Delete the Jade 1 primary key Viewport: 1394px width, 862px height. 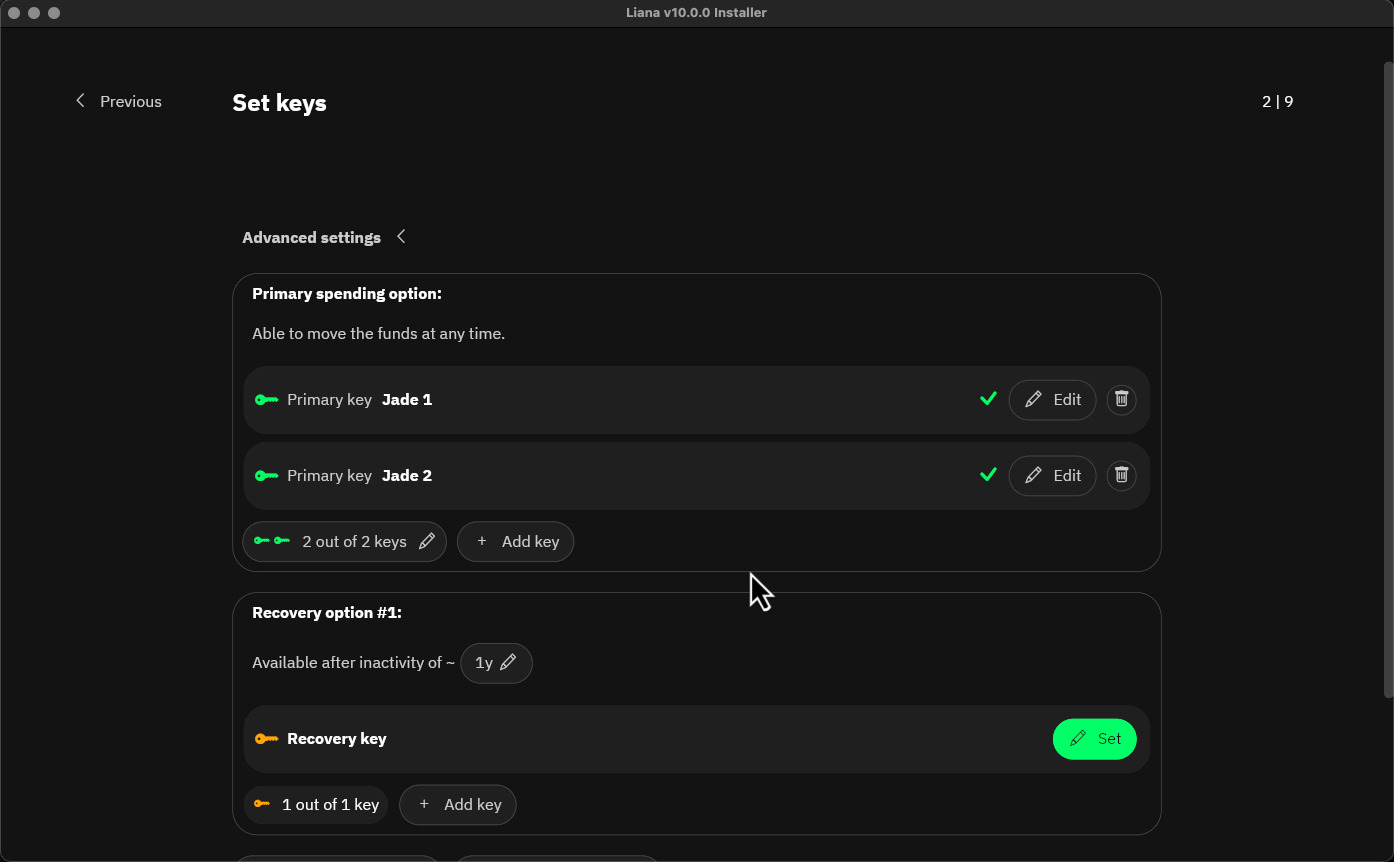[x=1121, y=399]
